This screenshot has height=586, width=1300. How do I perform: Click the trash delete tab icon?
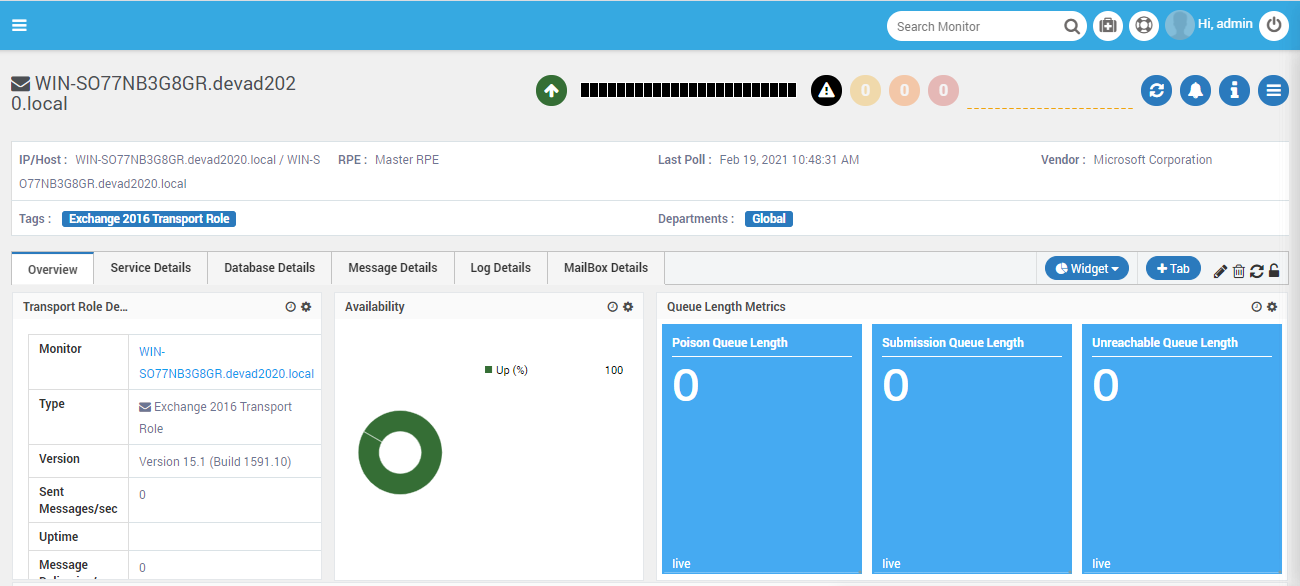coord(1239,271)
